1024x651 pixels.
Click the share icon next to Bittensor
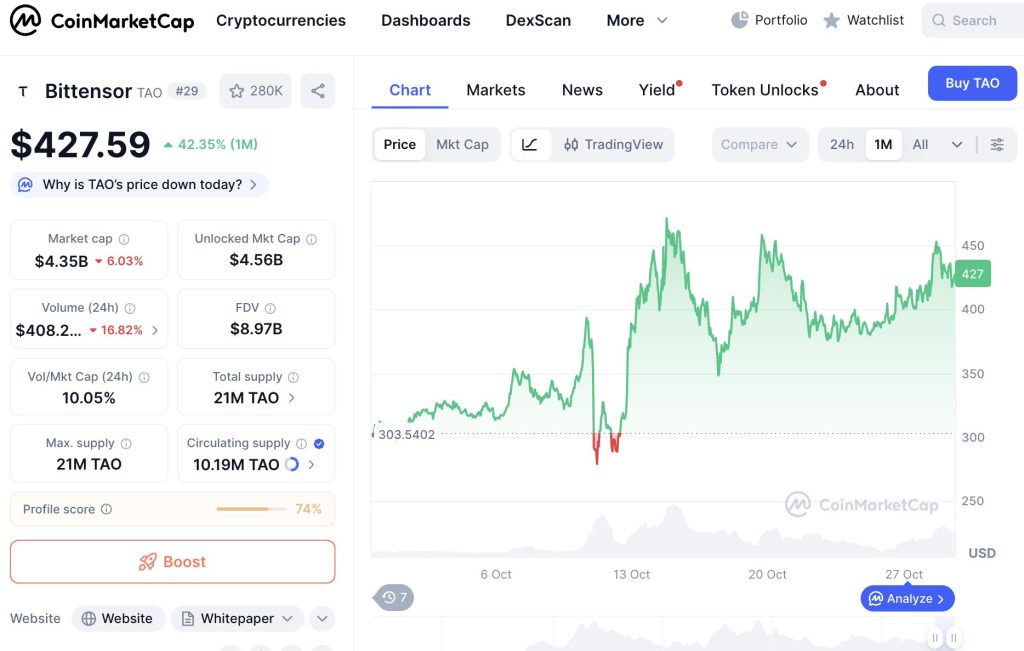[x=318, y=91]
